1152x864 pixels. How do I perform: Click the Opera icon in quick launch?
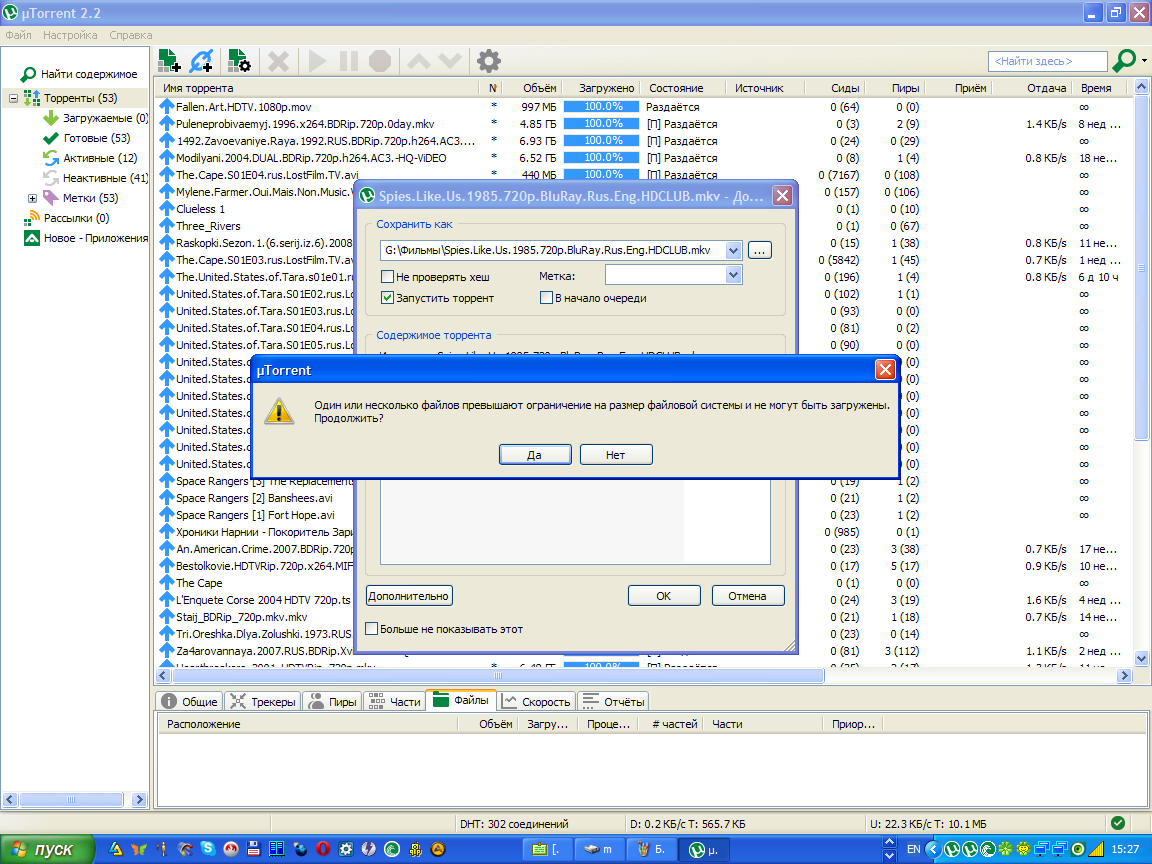[323, 849]
